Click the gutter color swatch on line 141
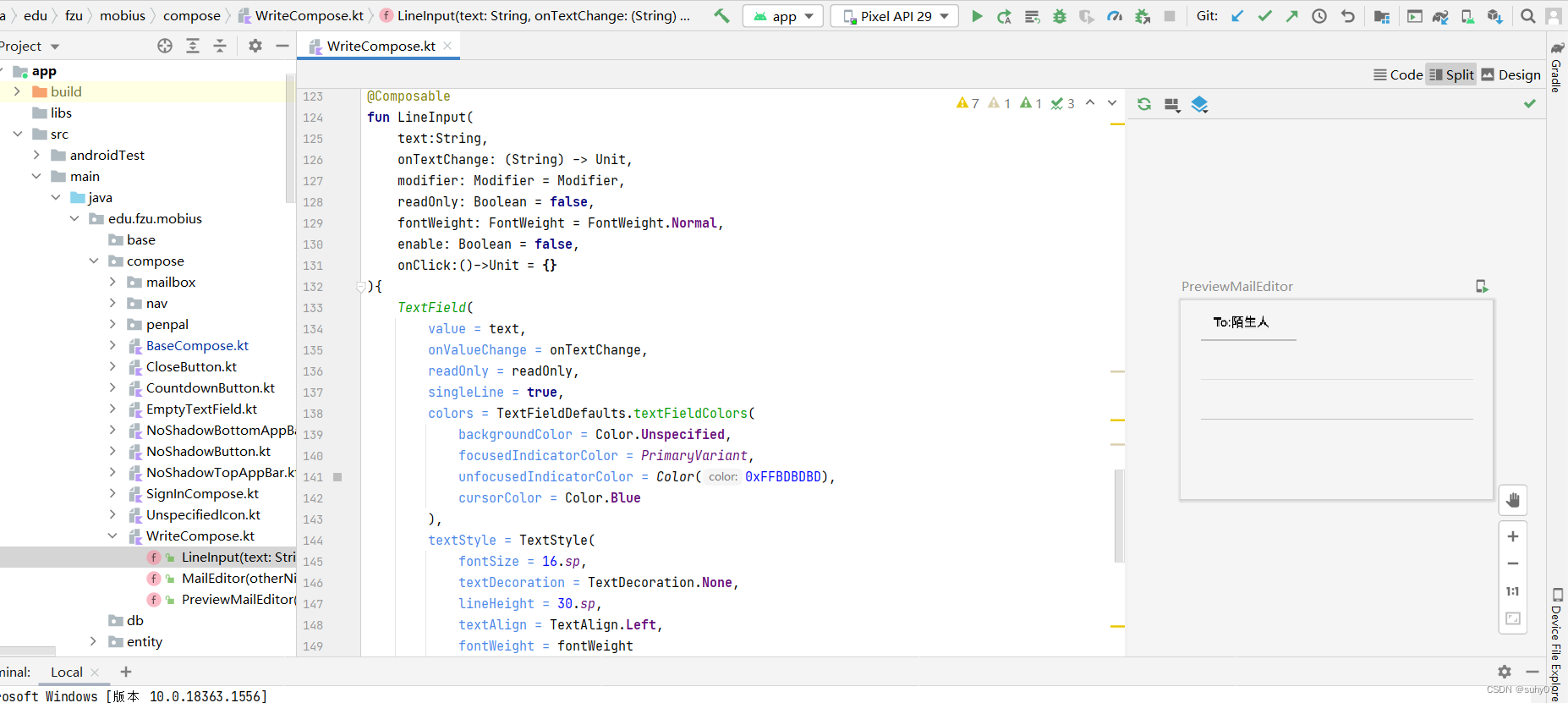 point(337,477)
